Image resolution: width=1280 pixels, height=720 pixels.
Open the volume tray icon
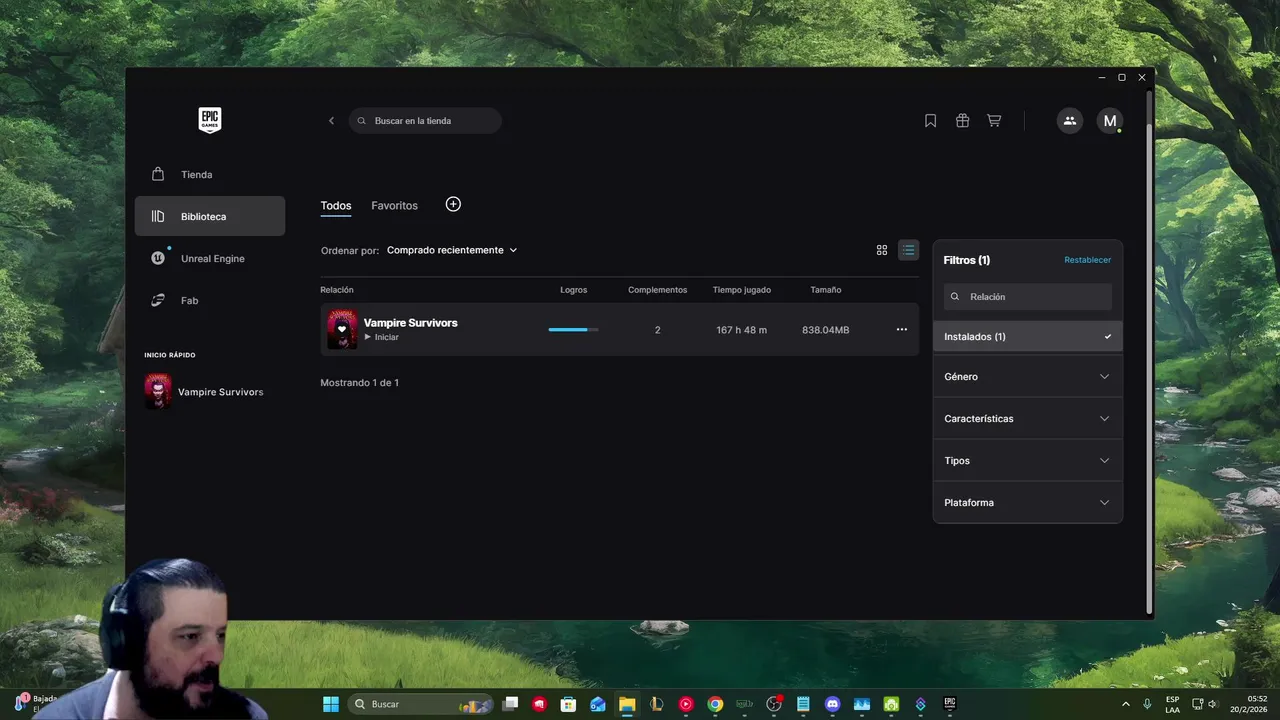point(1213,704)
